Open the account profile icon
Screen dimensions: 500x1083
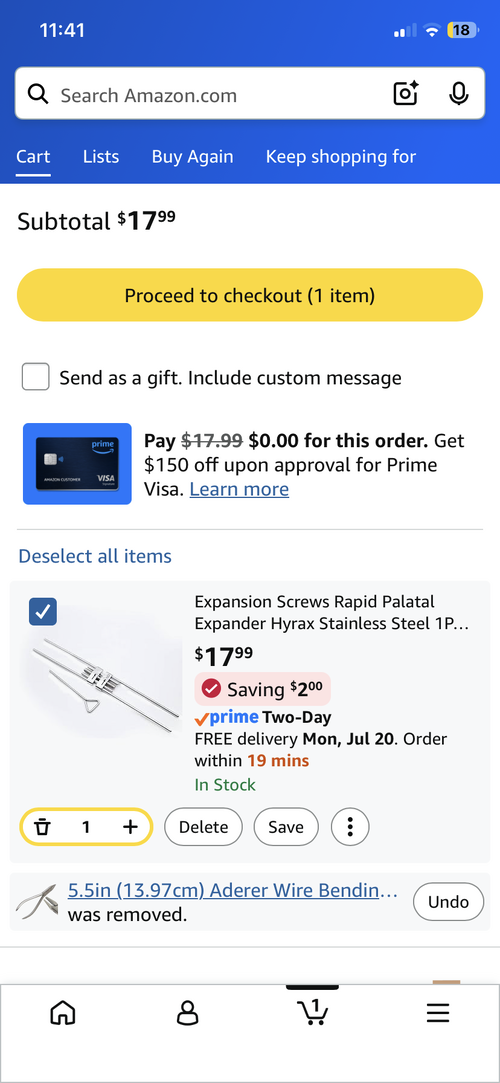(x=187, y=1013)
